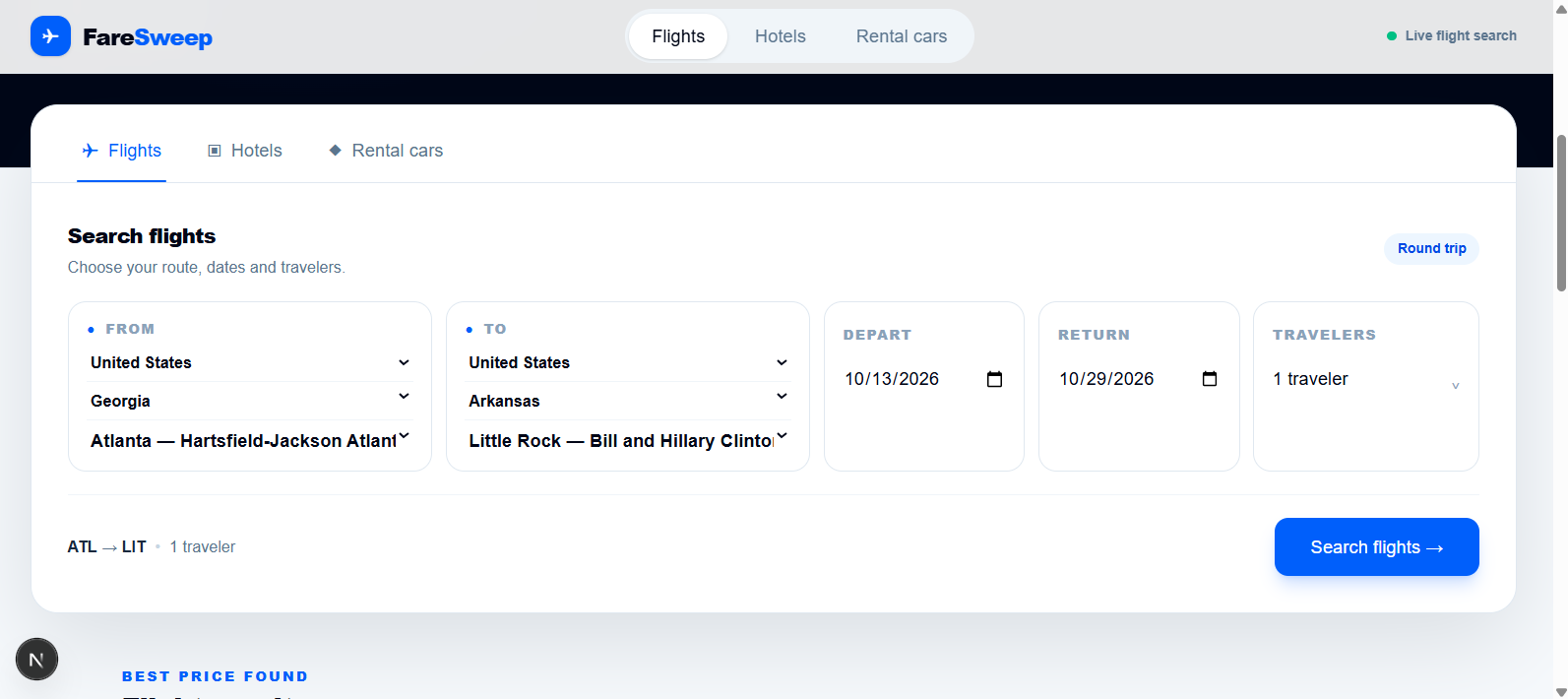Switch to the Flights tab in search card
The width and height of the screenshot is (1568, 699).
click(122, 151)
